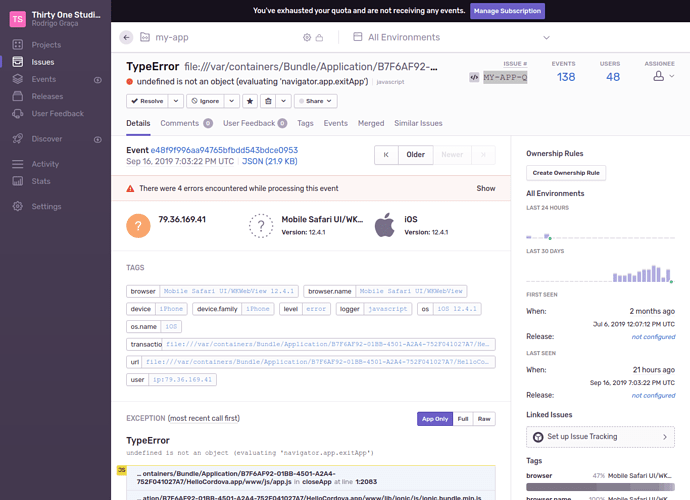Open the Activity list icon

(18, 164)
